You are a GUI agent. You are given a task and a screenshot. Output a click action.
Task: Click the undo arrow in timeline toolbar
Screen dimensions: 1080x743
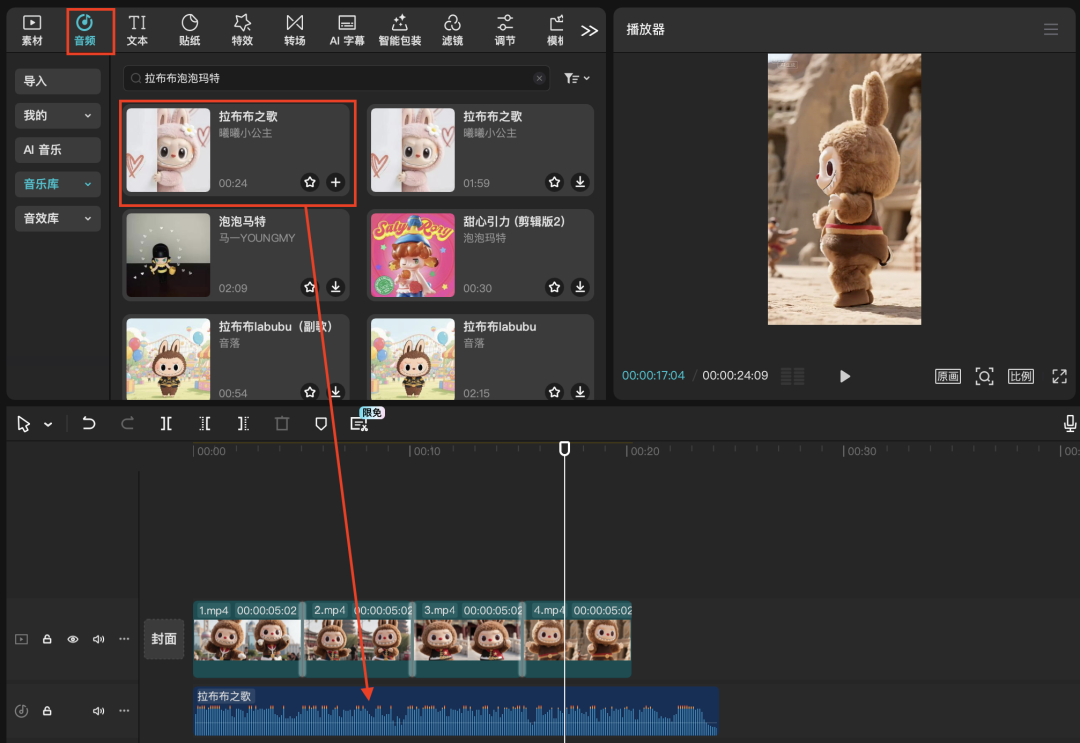tap(89, 424)
